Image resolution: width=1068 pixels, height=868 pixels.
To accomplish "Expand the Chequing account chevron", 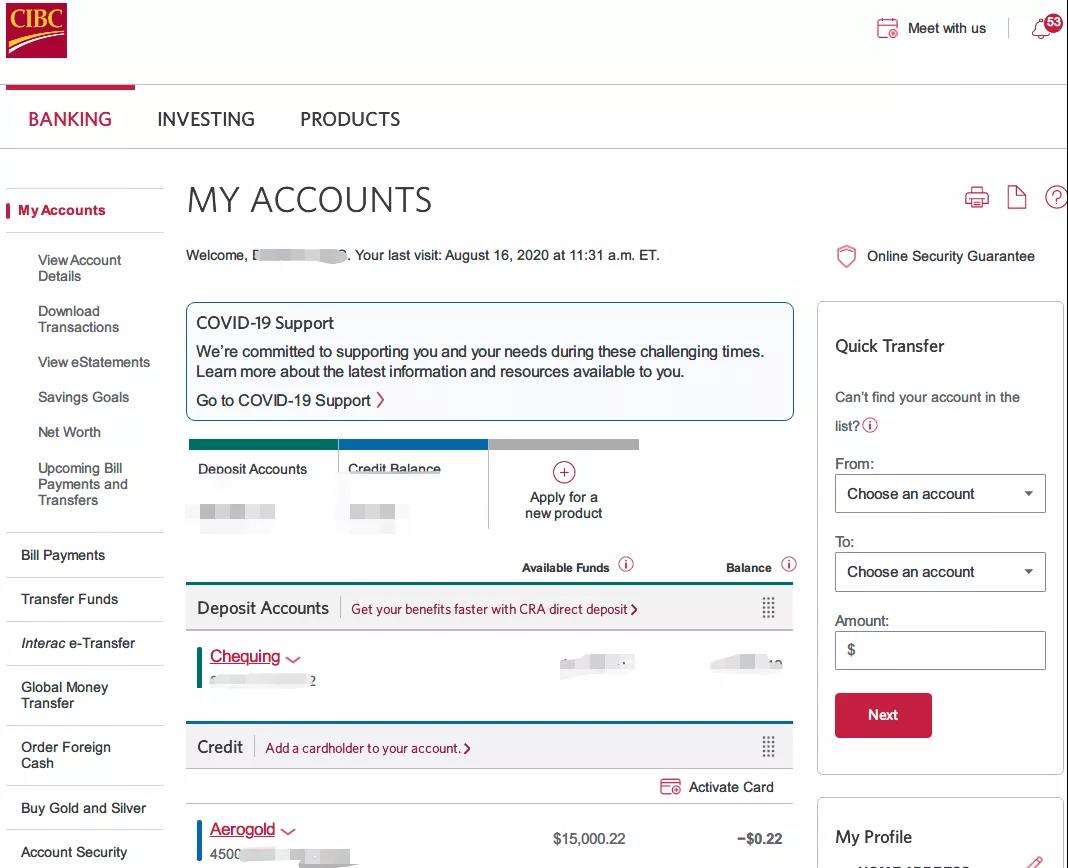I will pos(293,659).
